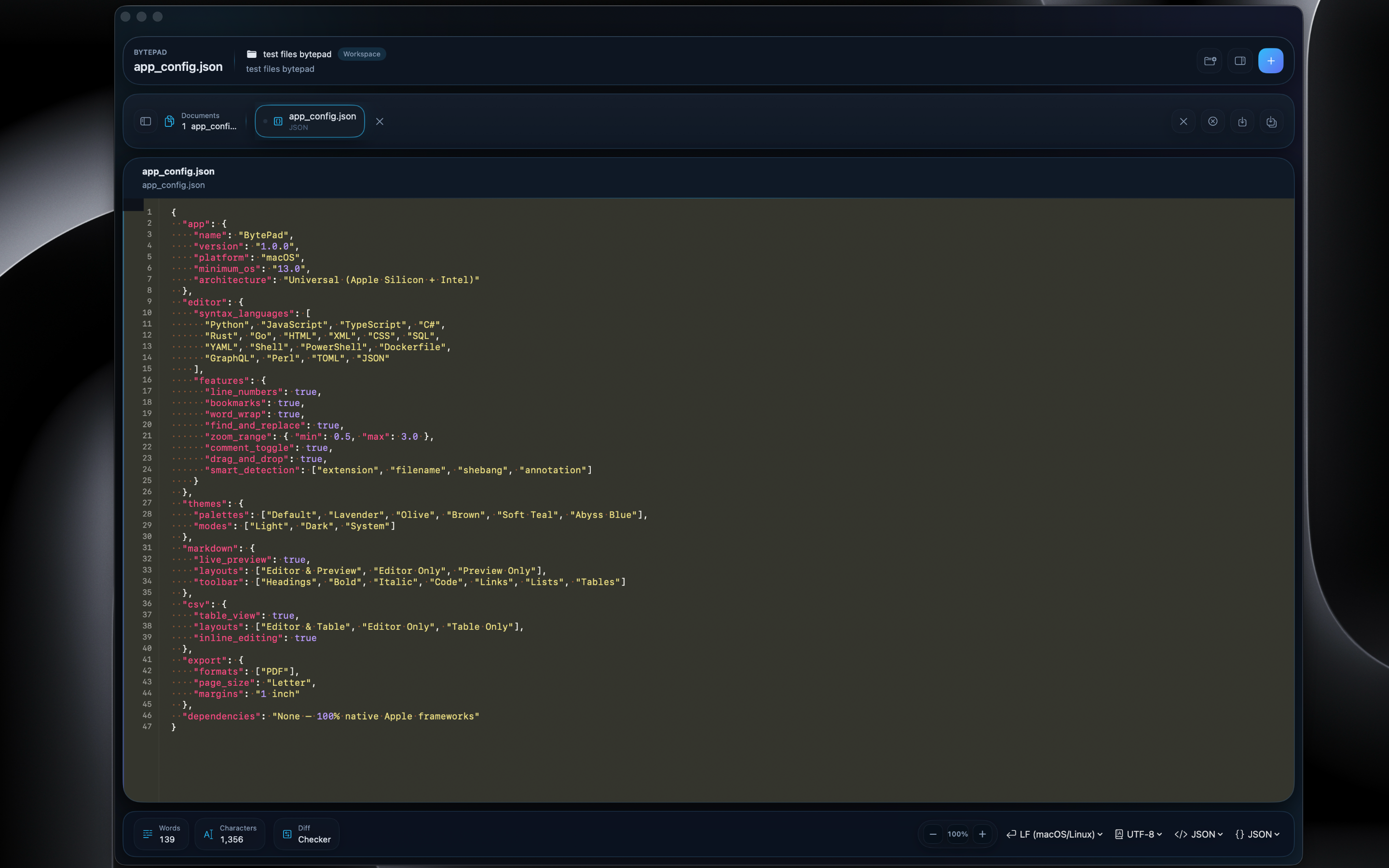Image resolution: width=1389 pixels, height=868 pixels.
Task: Click the documents copy icon near Documents label
Action: coord(169,121)
